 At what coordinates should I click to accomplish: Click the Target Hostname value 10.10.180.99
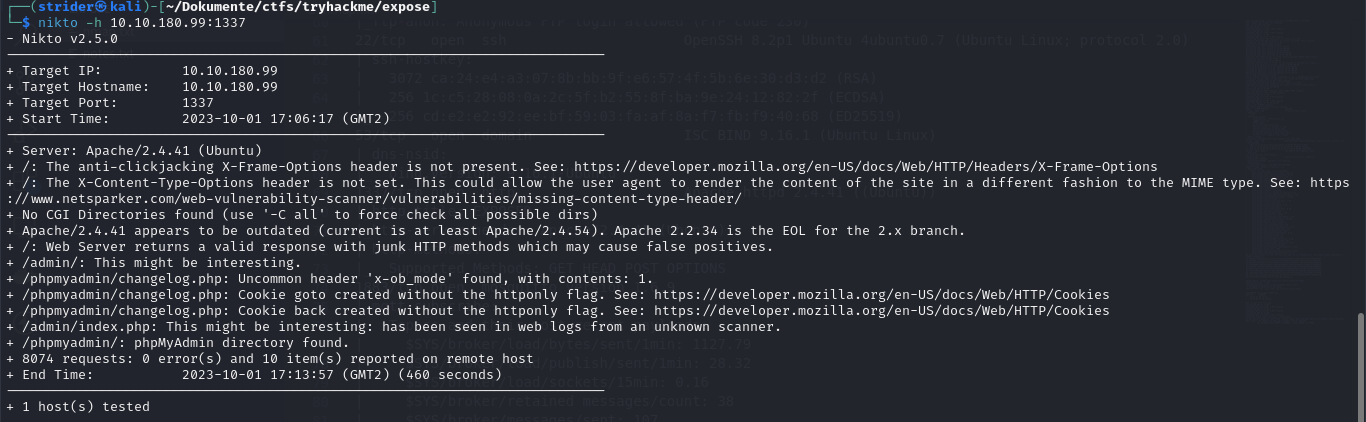coord(230,87)
